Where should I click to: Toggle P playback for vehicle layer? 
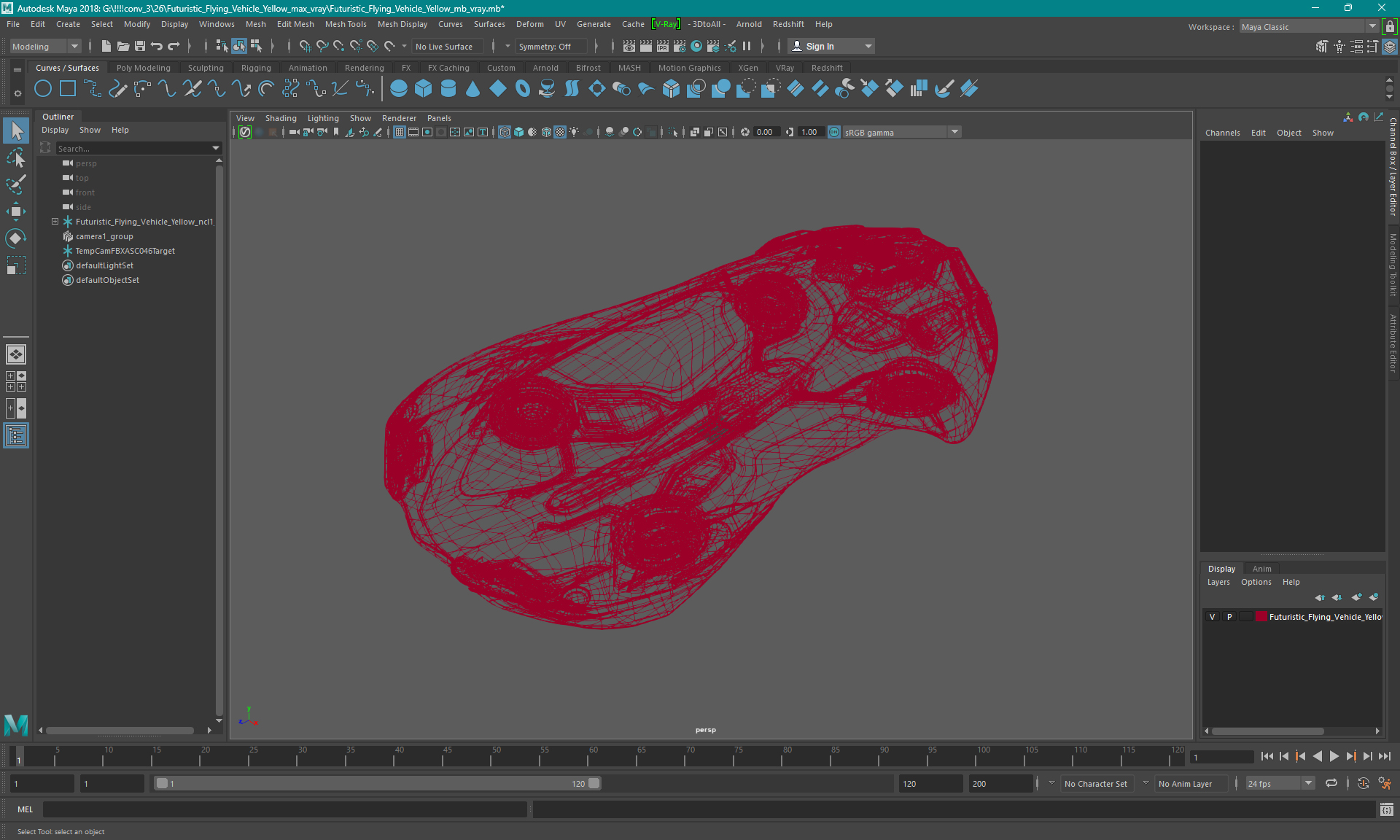tap(1228, 616)
